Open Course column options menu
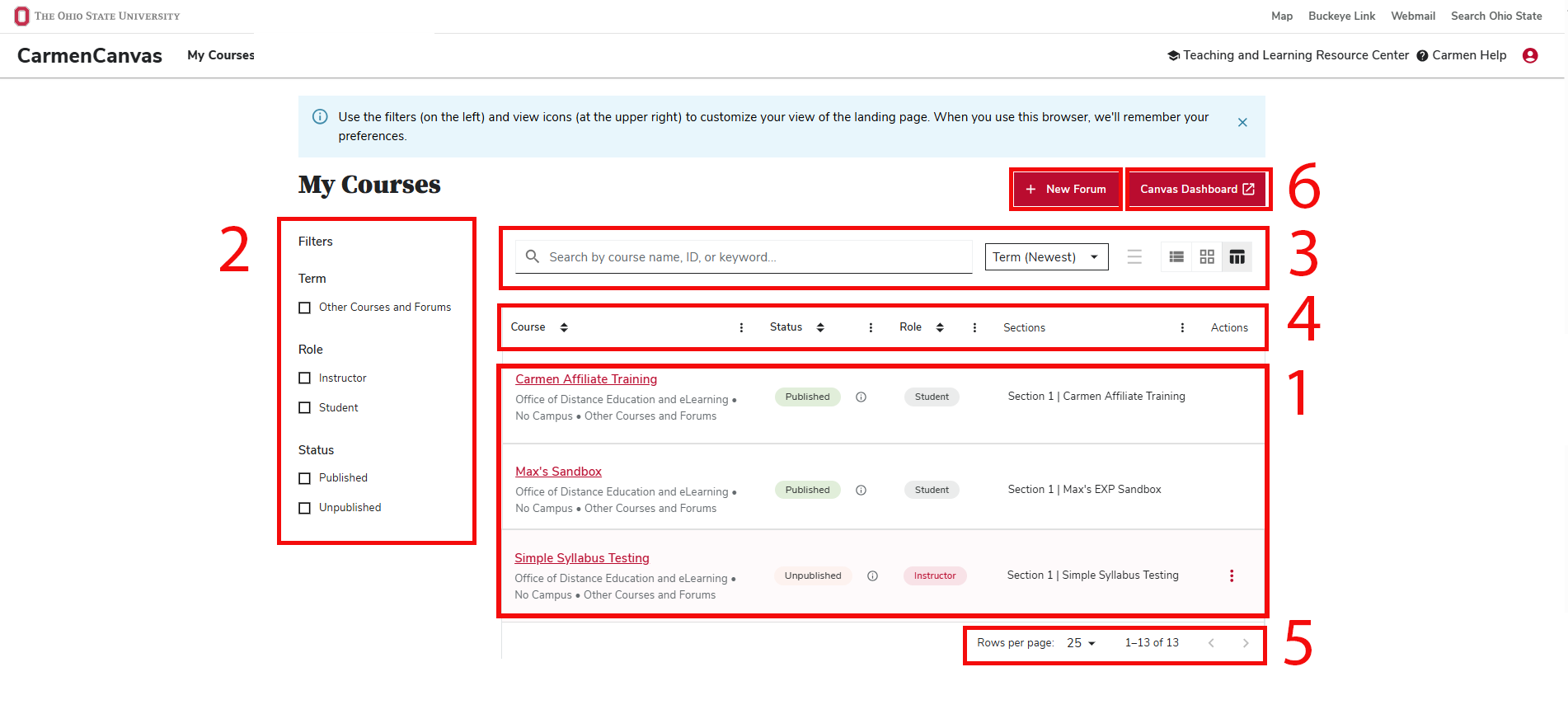 coord(741,327)
